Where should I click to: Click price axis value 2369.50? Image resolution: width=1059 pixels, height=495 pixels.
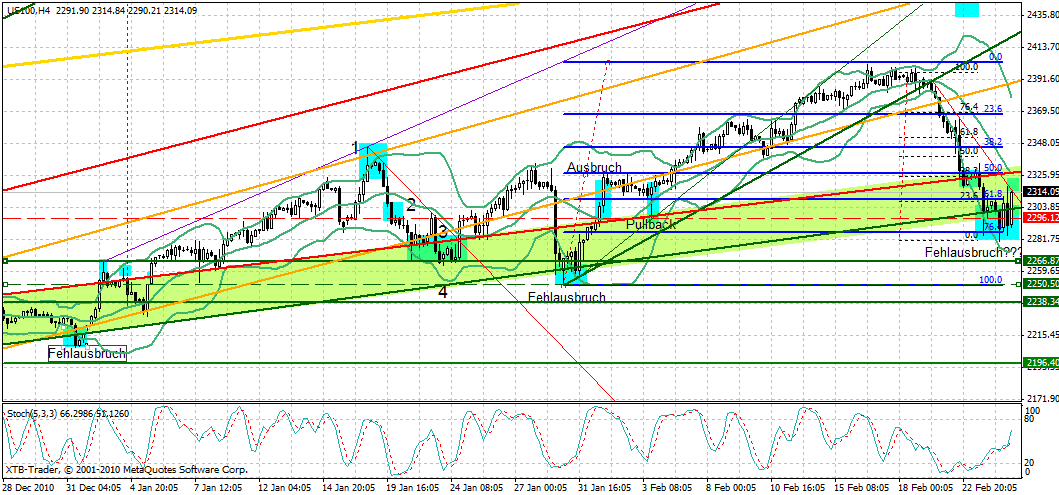1041,110
